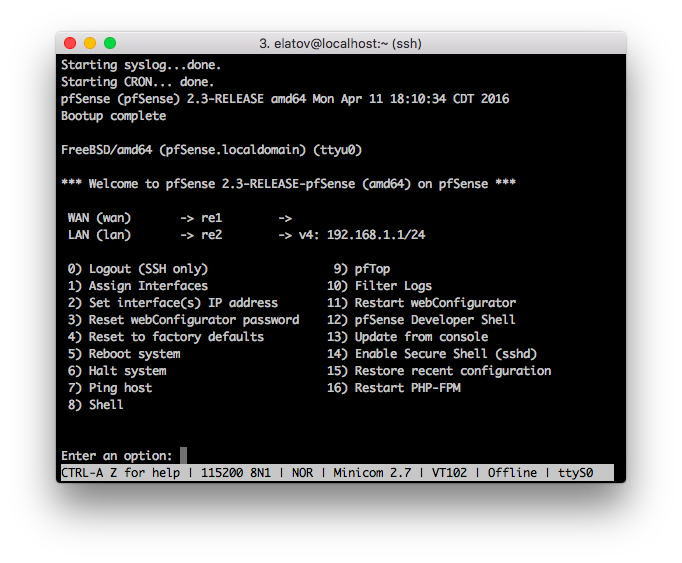The height and width of the screenshot is (563, 682).
Task: Click the 'FreeBSD/amd64 (pfSense.localdomain)' line
Action: pos(211,150)
